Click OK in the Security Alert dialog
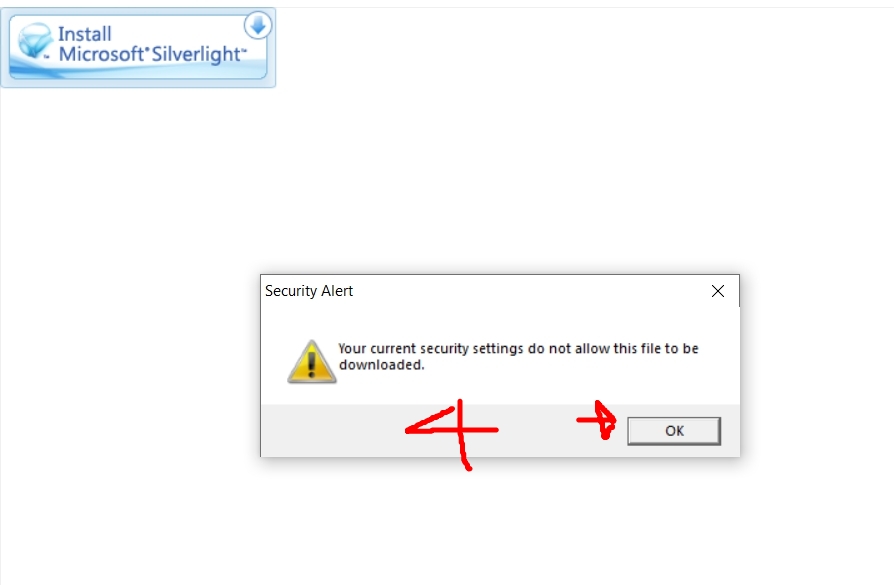894x585 pixels. (674, 431)
